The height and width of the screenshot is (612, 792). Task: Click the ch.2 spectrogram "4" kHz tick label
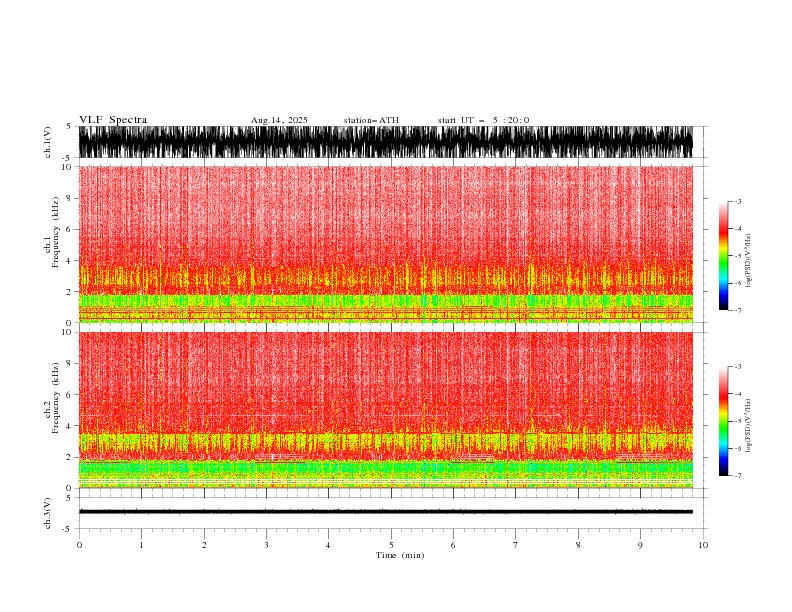[x=69, y=426]
